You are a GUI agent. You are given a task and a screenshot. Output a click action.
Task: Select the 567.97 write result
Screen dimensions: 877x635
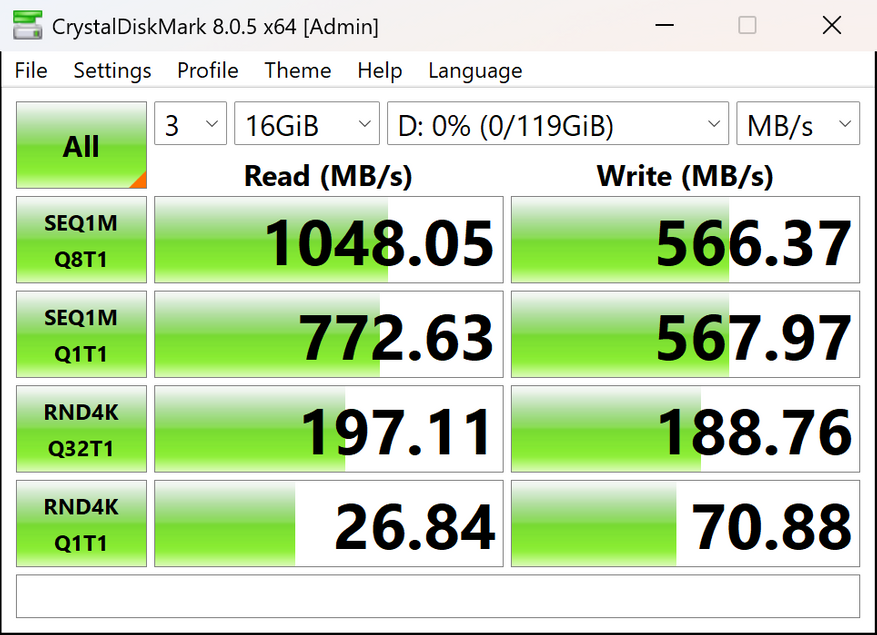(685, 335)
